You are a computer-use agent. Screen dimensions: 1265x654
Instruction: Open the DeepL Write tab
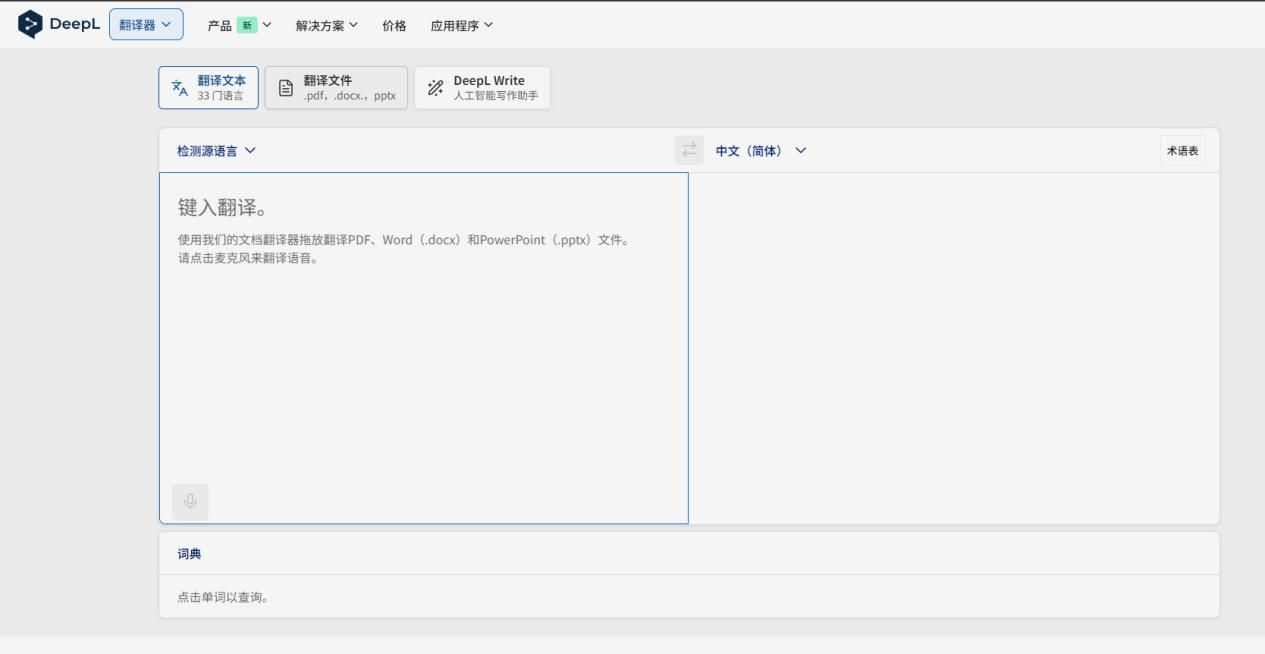[x=482, y=88]
